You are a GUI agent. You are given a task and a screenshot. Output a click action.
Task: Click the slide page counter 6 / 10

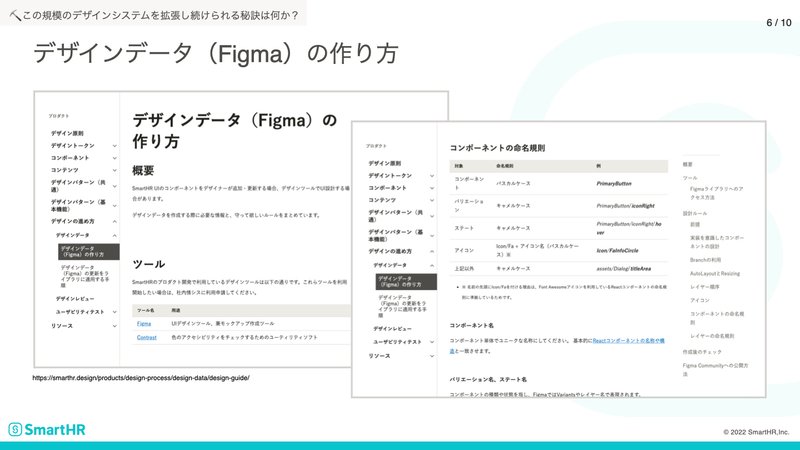(x=779, y=22)
